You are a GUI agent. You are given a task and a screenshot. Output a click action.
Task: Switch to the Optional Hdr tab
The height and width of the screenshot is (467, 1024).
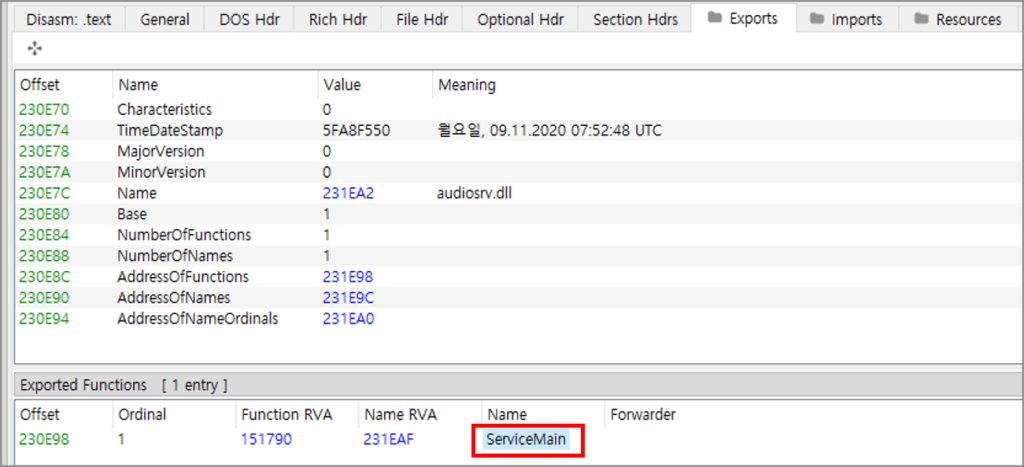tap(519, 19)
